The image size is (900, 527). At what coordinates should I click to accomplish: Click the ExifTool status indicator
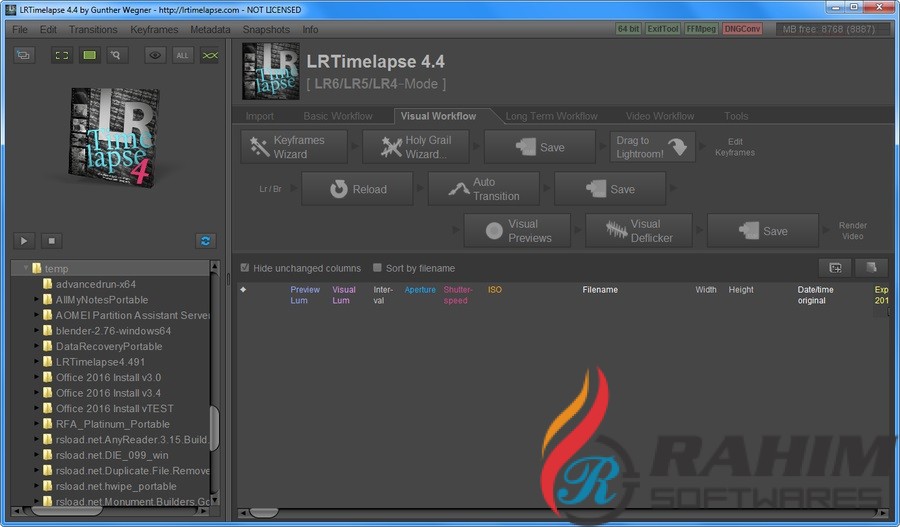(x=662, y=29)
